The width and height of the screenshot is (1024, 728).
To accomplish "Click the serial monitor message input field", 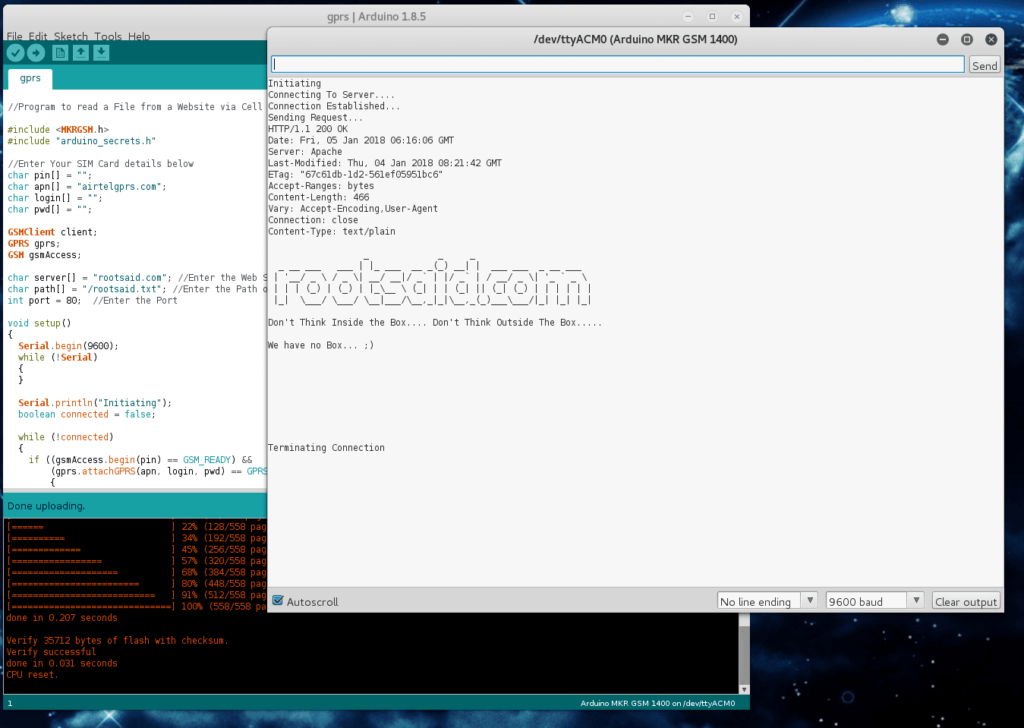I will tap(615, 62).
